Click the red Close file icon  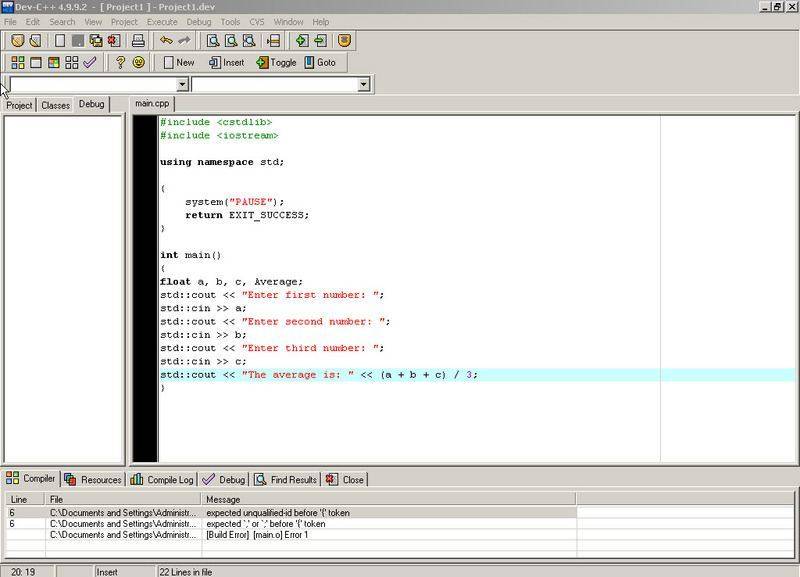(x=114, y=41)
